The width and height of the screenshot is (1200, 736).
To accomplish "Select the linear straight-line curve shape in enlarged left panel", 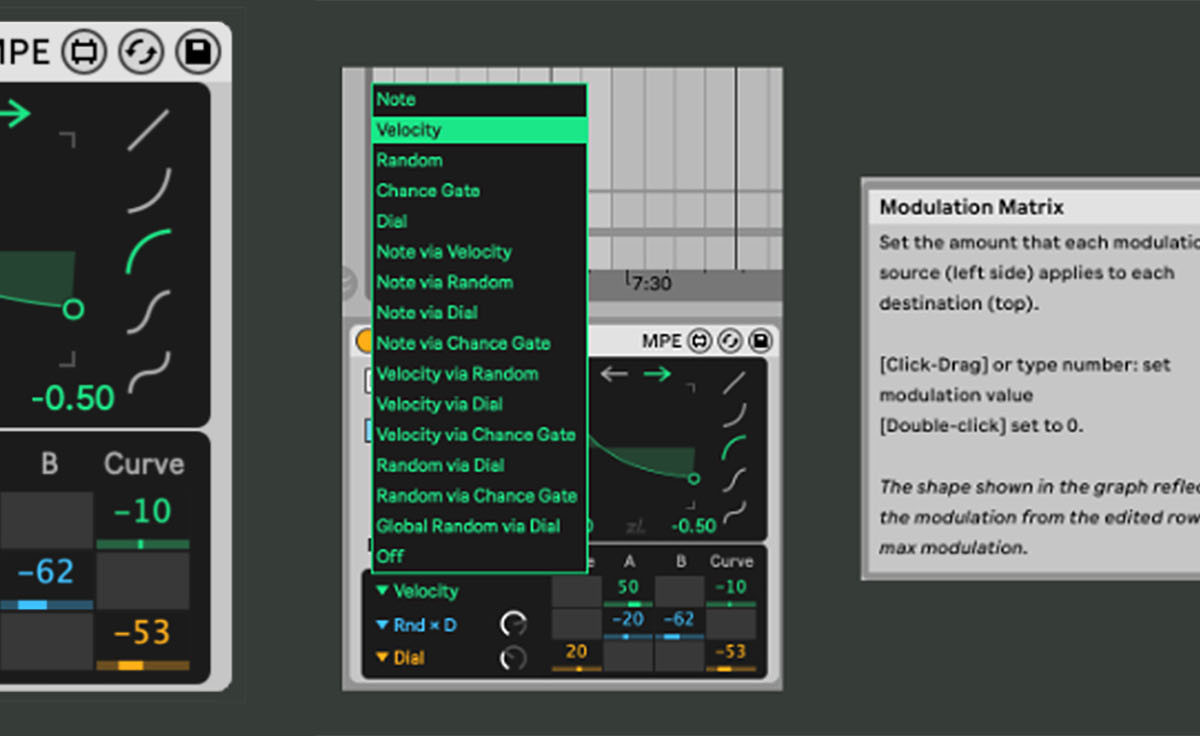I will point(148,130).
